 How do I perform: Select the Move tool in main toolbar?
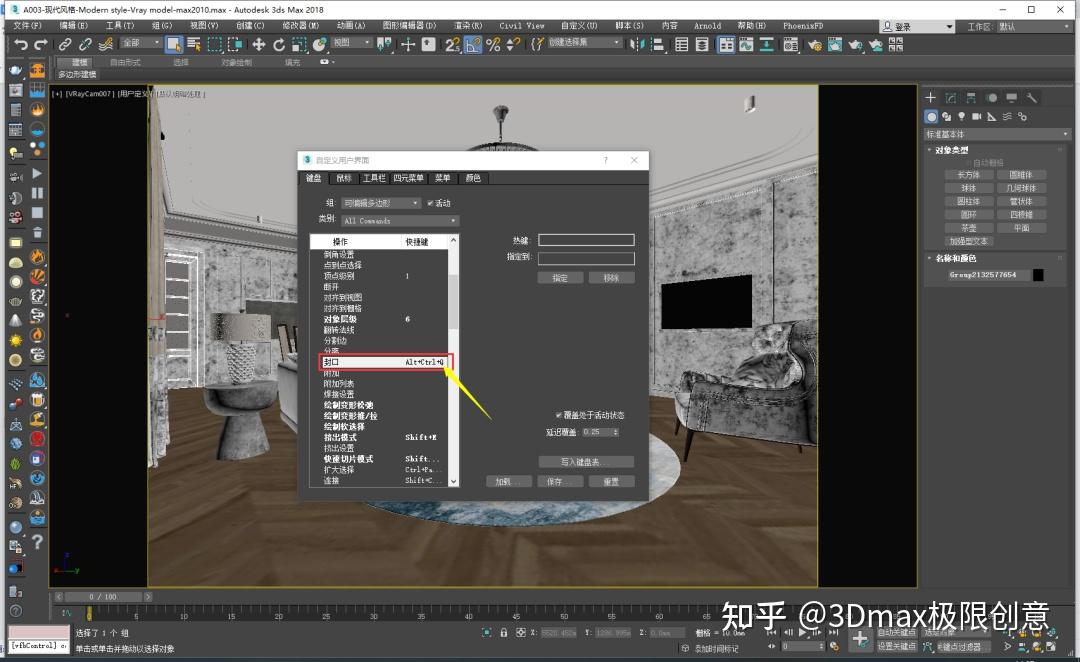[x=260, y=44]
